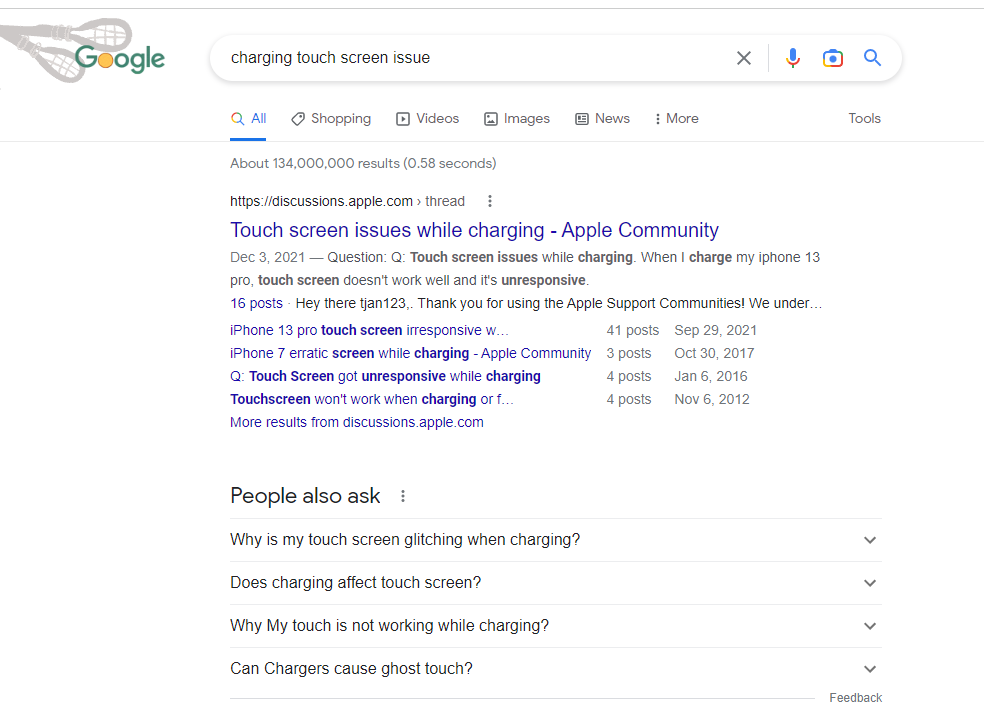This screenshot has height=723, width=984.
Task: Open Touch Screen got unresponsive while charging thread
Action: (385, 377)
